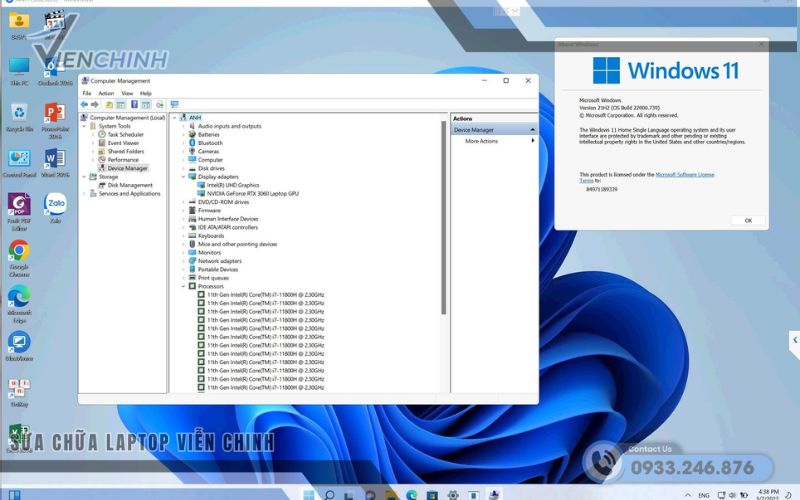This screenshot has height=500, width=800.
Task: Select IDE ATA/ATAPI controllers category
Action: 228,228
